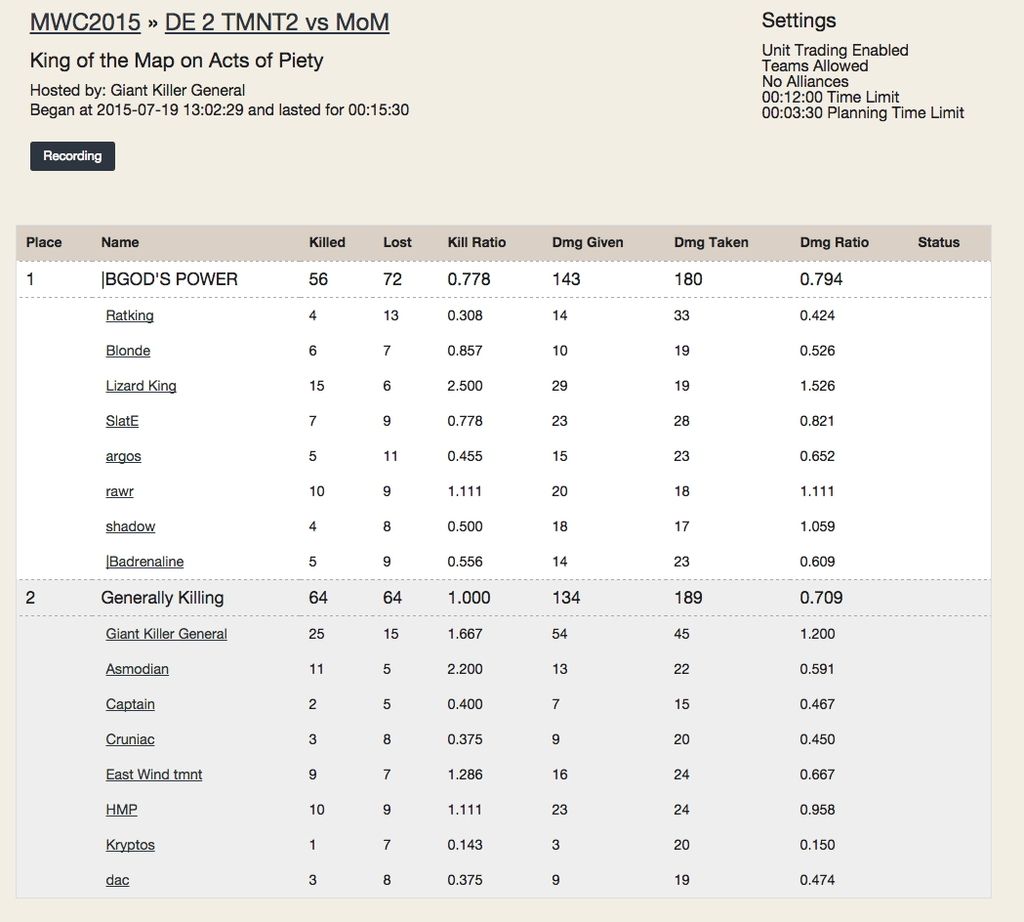Click the Kill Ratio column header
The height and width of the screenshot is (922, 1024).
476,242
